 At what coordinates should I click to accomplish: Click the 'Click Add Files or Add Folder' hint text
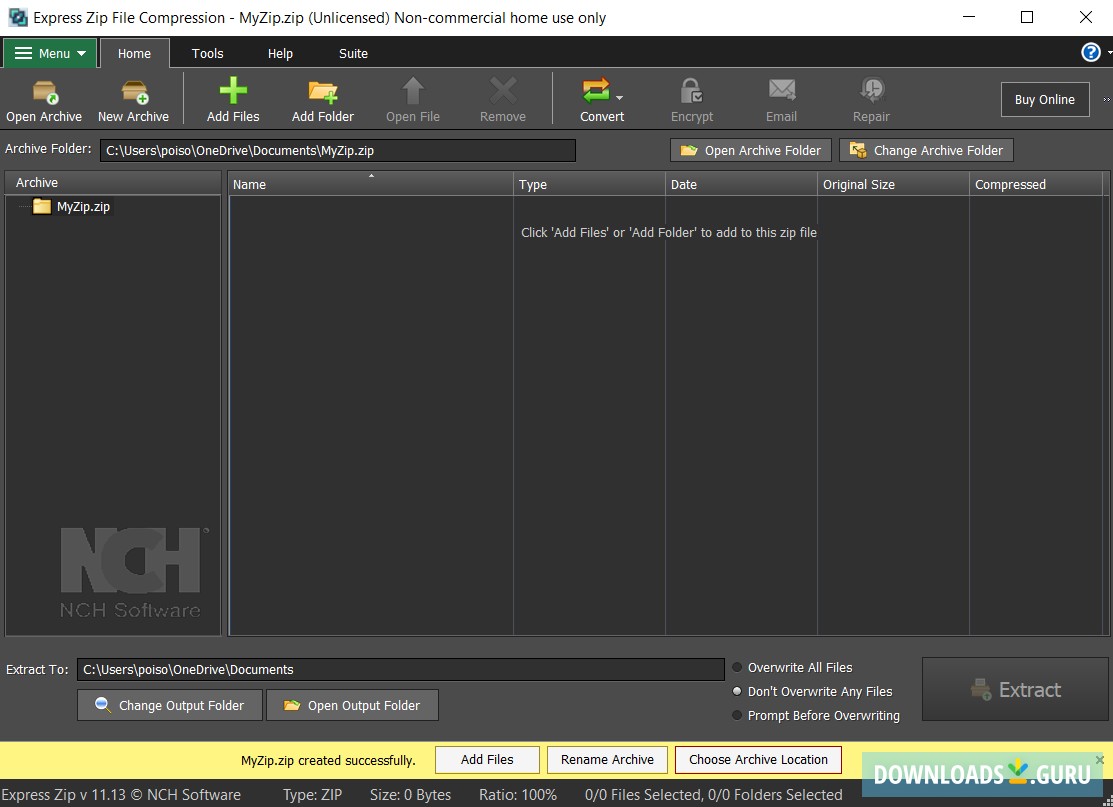point(669,232)
